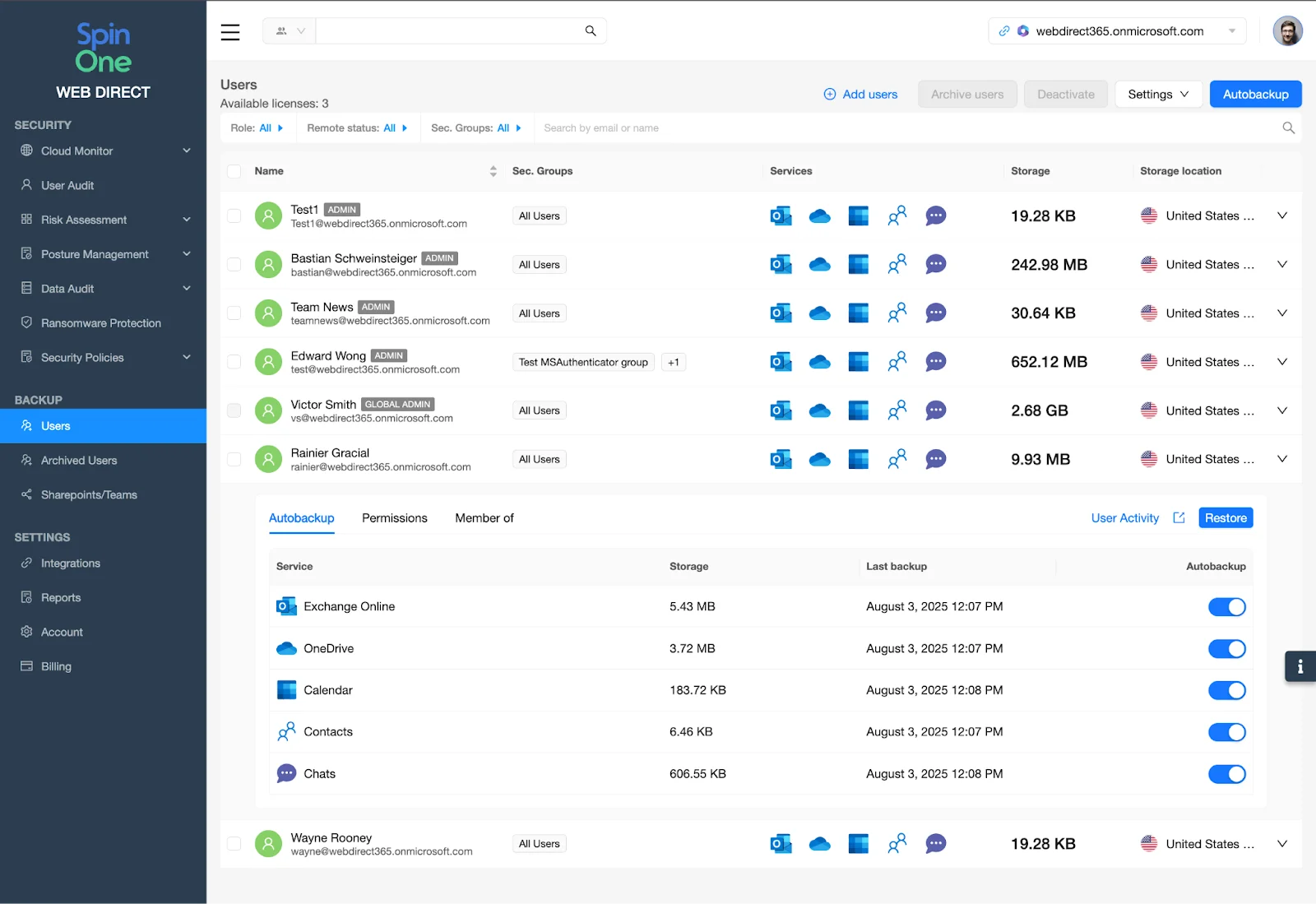Click the +1 security group chip on Edward Wong's row

(674, 362)
